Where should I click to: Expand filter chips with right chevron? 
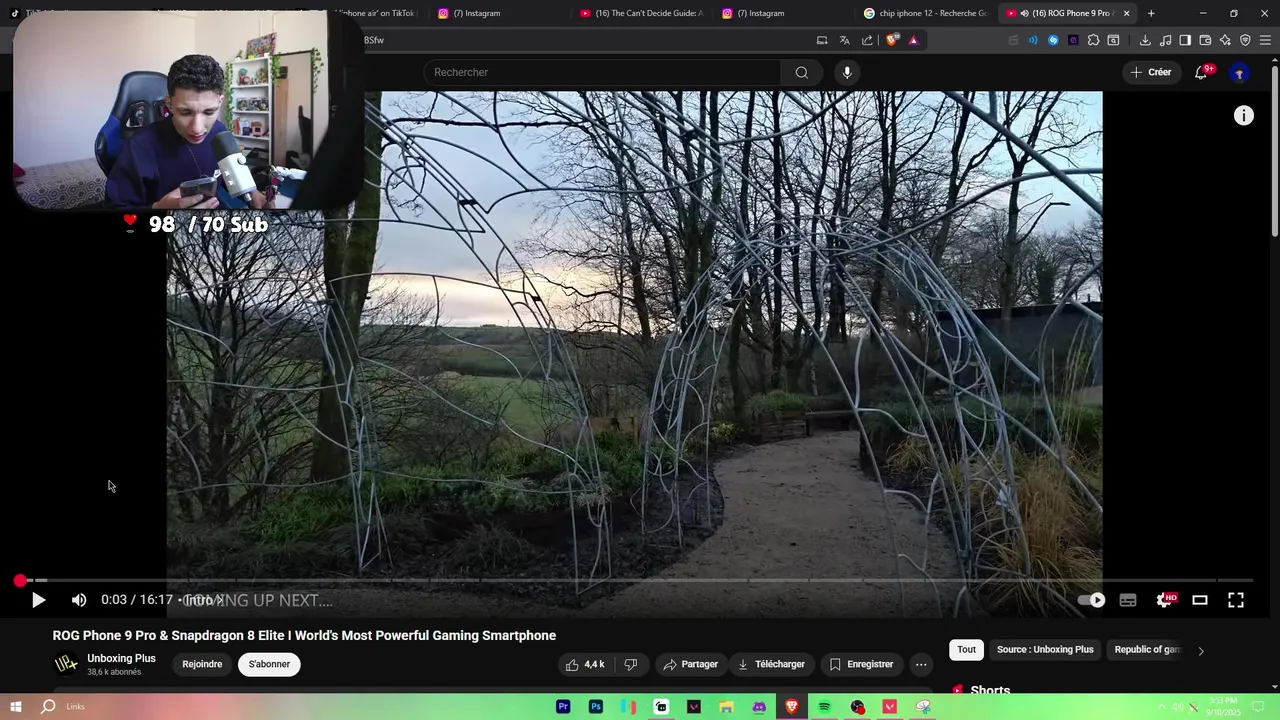pos(1201,650)
